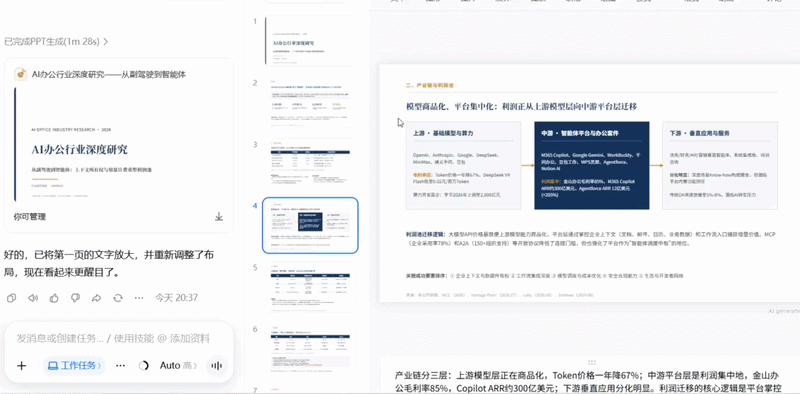This screenshot has width=800, height=394.
Task: Select slide 1 thumbnail AI办公行业深度研究
Action: [309, 41]
